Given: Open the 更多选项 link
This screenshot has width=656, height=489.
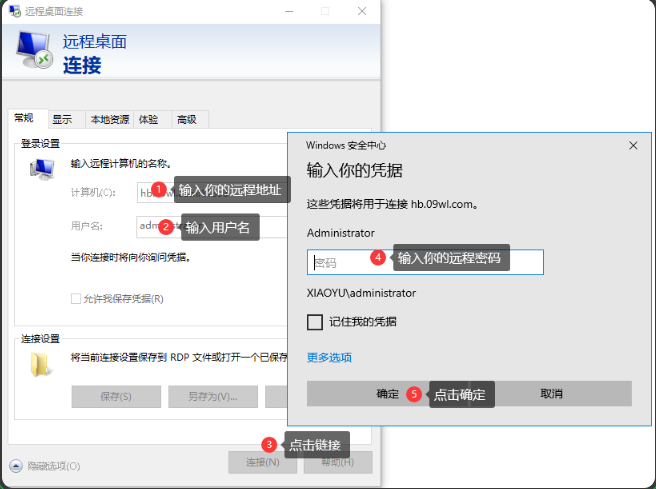Looking at the screenshot, I should [329, 358].
